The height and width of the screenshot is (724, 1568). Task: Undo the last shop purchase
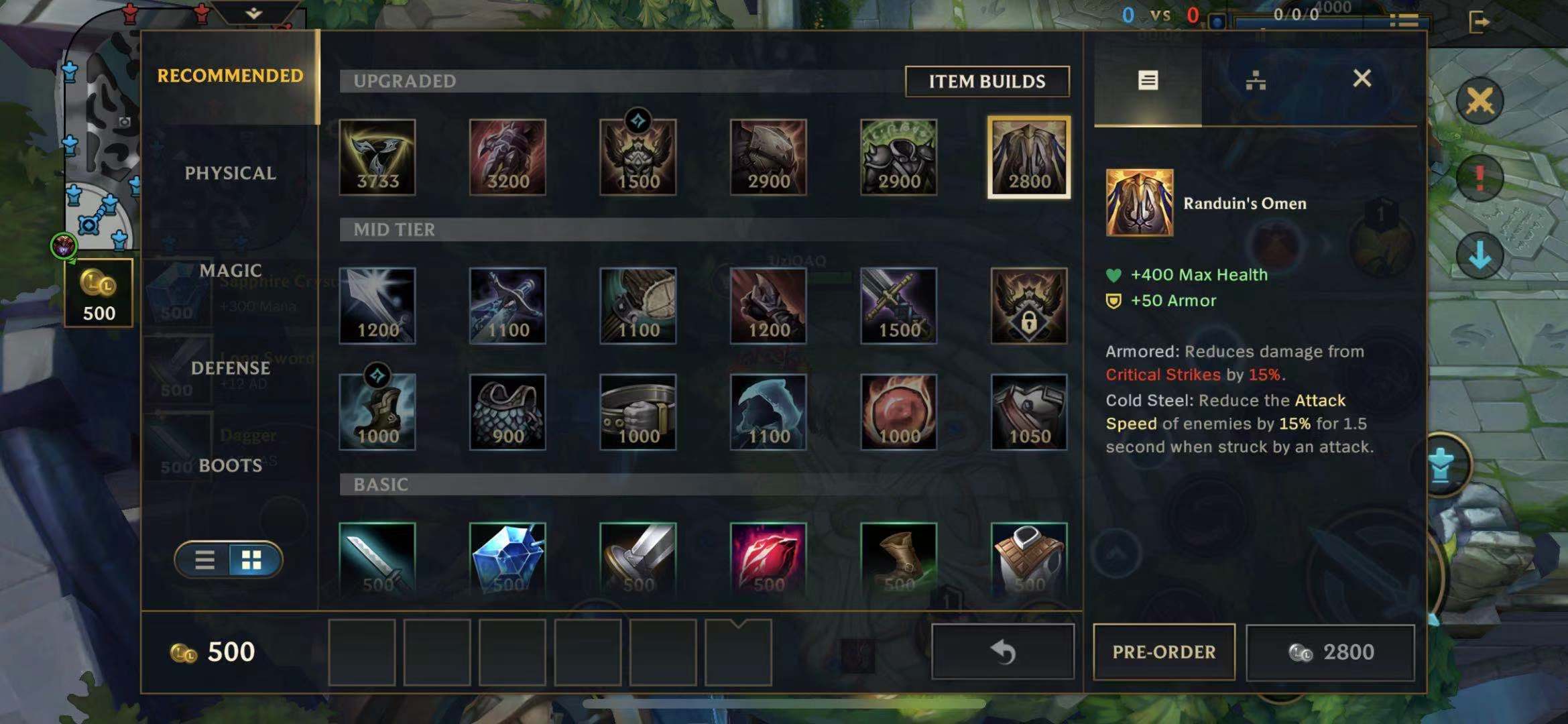pos(1003,652)
